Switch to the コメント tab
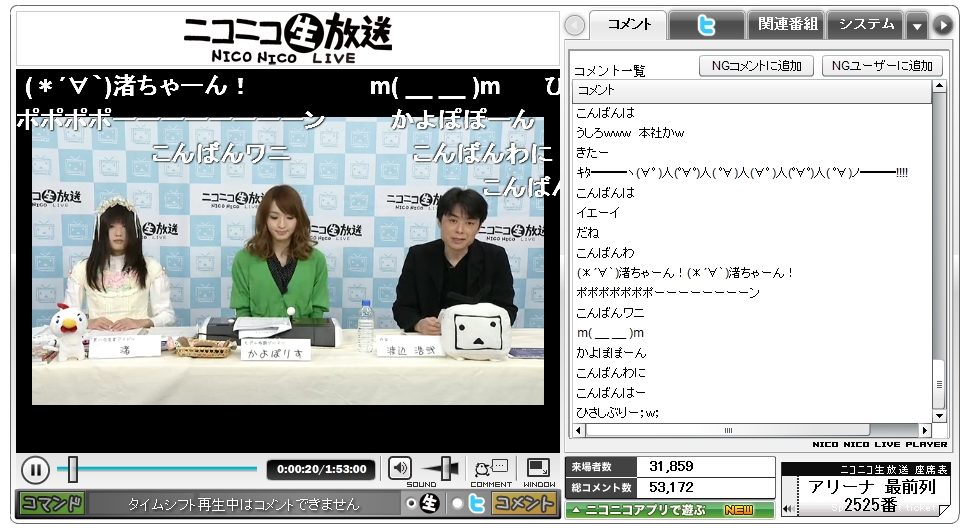 [629, 25]
